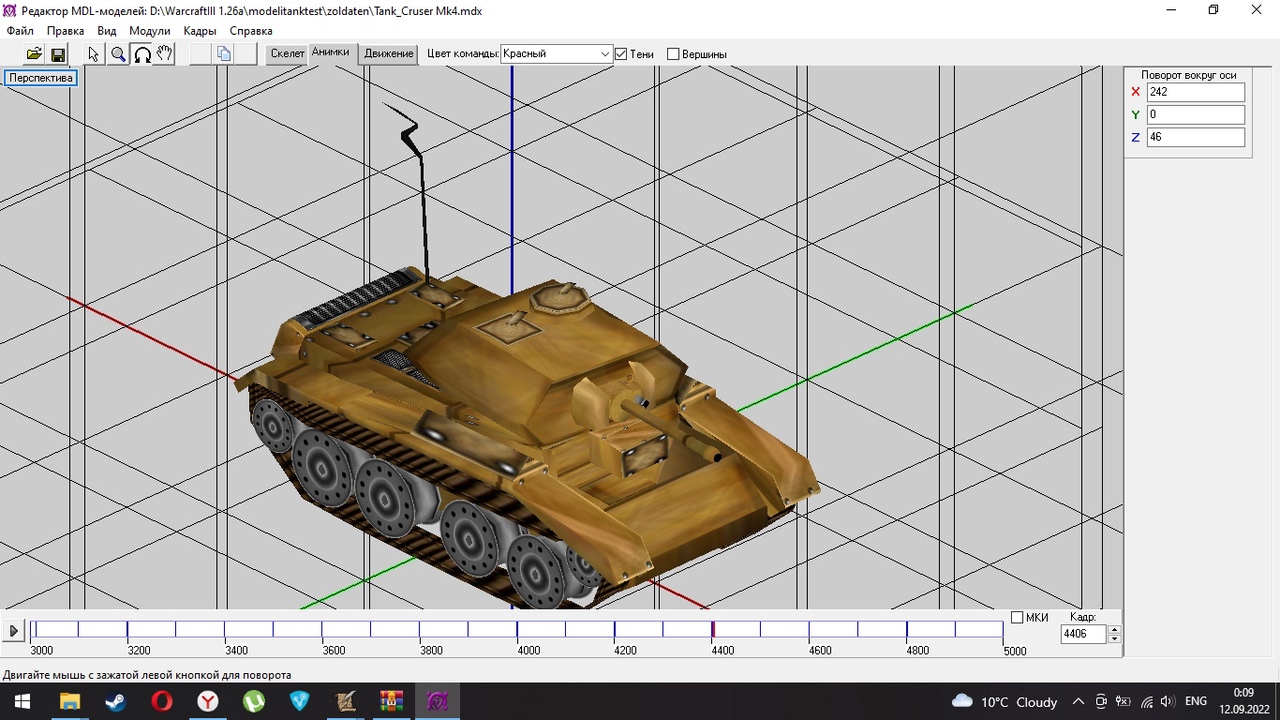Open the Модули menu
This screenshot has width=1280, height=720.
click(150, 31)
